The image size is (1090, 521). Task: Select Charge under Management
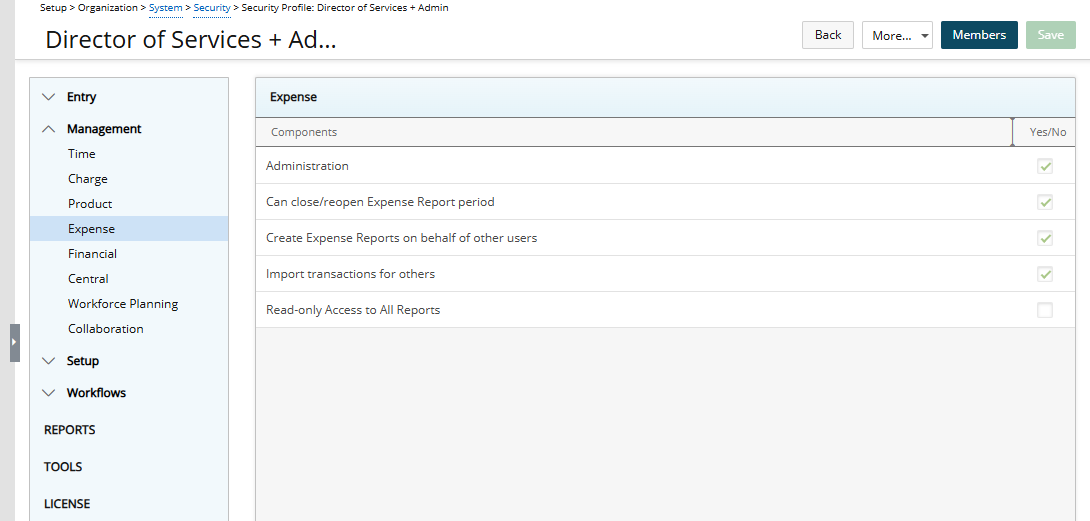click(88, 179)
